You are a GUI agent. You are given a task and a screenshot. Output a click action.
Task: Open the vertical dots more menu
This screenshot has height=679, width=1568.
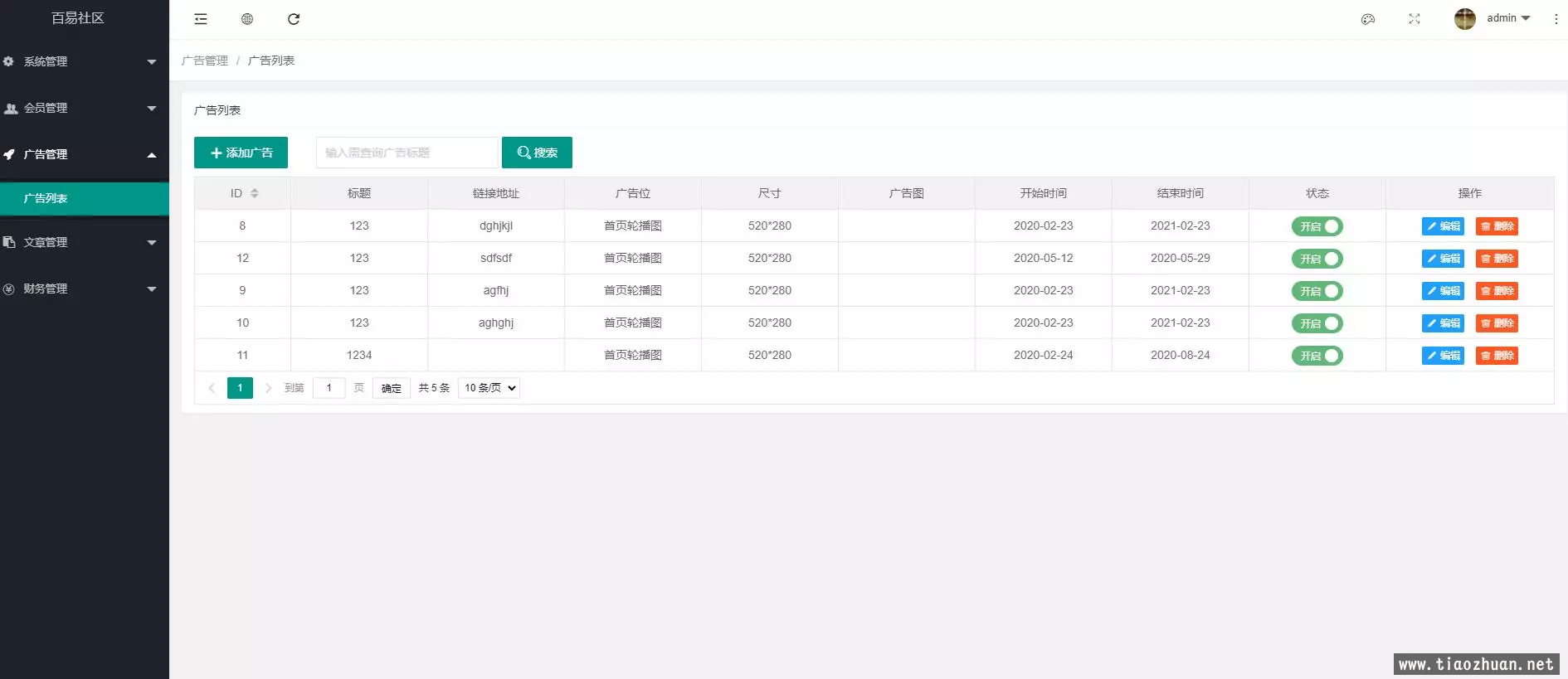click(1556, 19)
